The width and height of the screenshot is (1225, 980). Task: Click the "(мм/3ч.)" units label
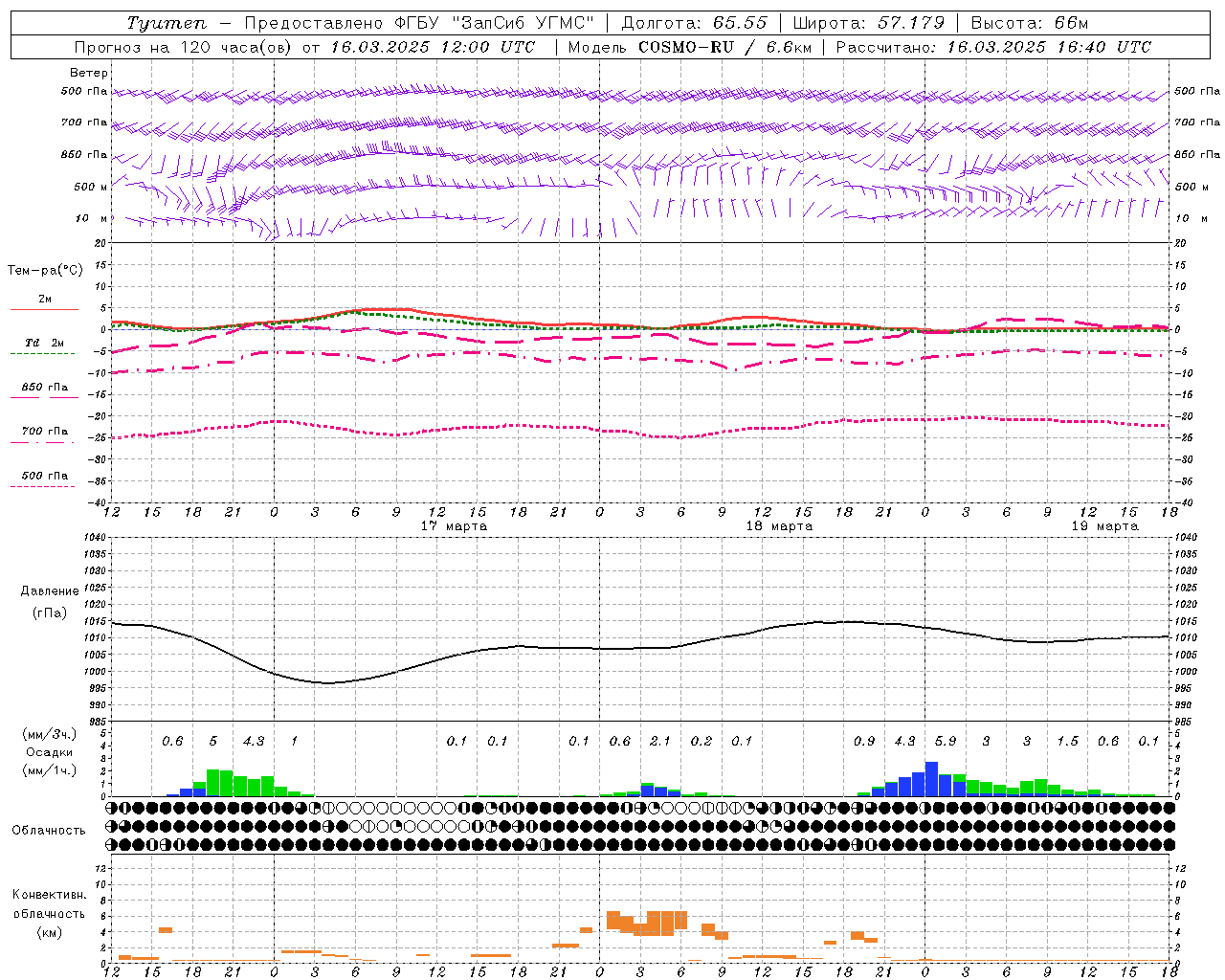pos(50,734)
